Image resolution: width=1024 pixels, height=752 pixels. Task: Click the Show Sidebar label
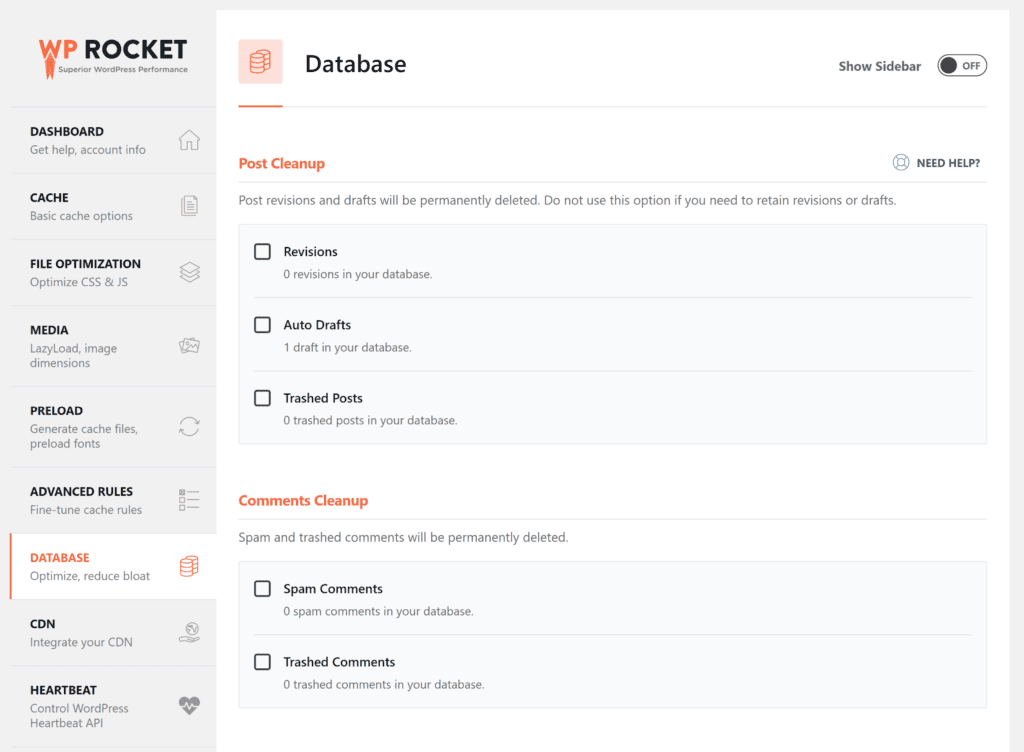(880, 66)
